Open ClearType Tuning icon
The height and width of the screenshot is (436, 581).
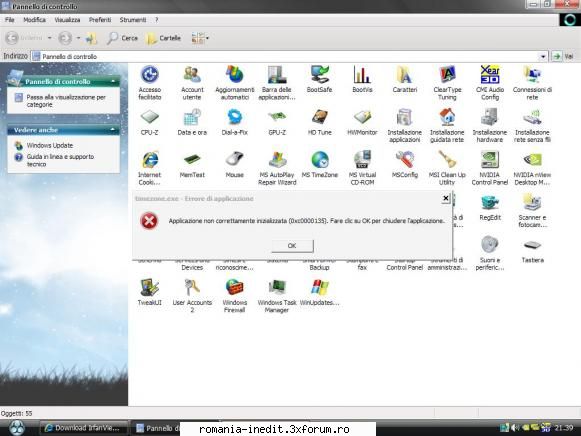tap(447, 83)
